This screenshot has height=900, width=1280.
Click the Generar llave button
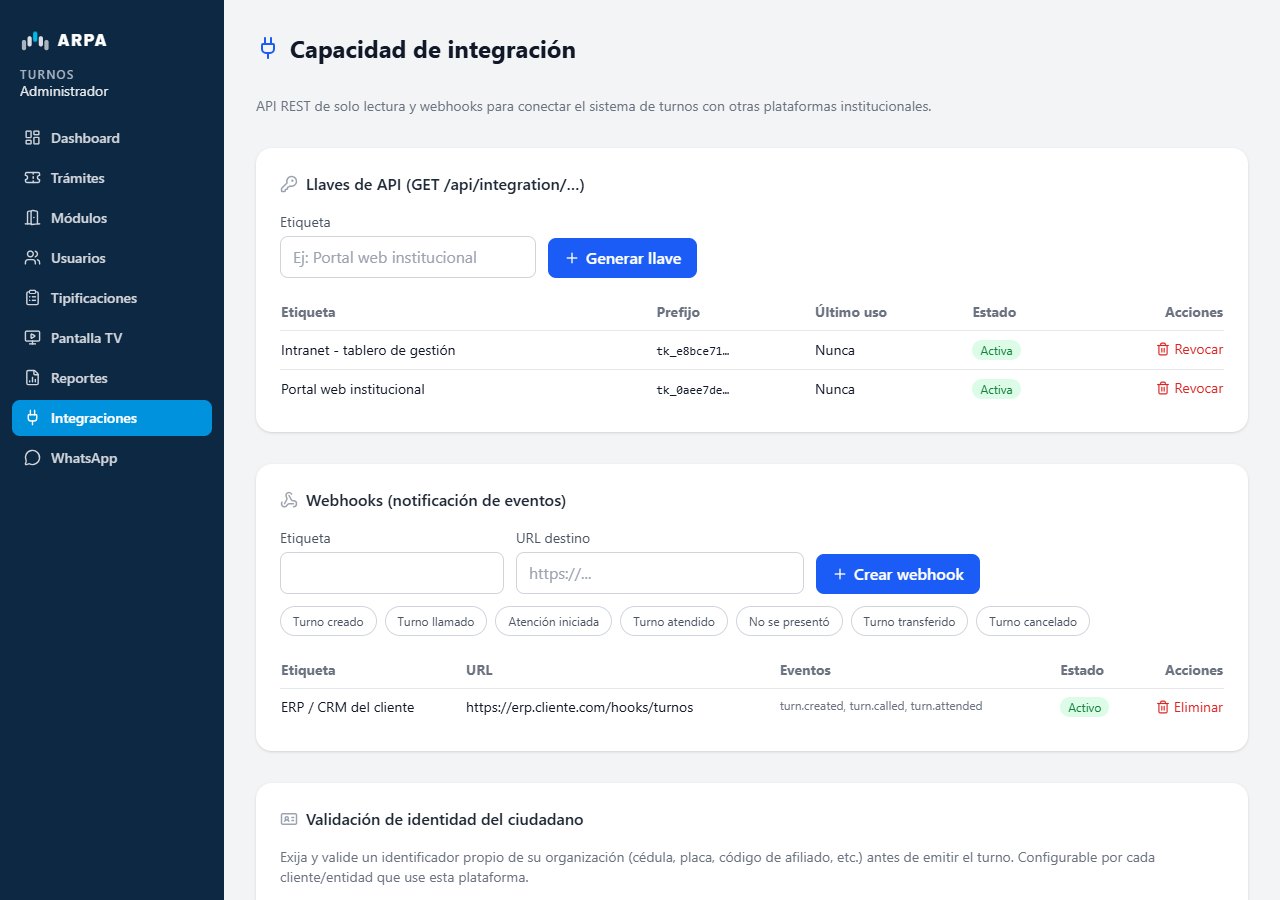coord(622,258)
